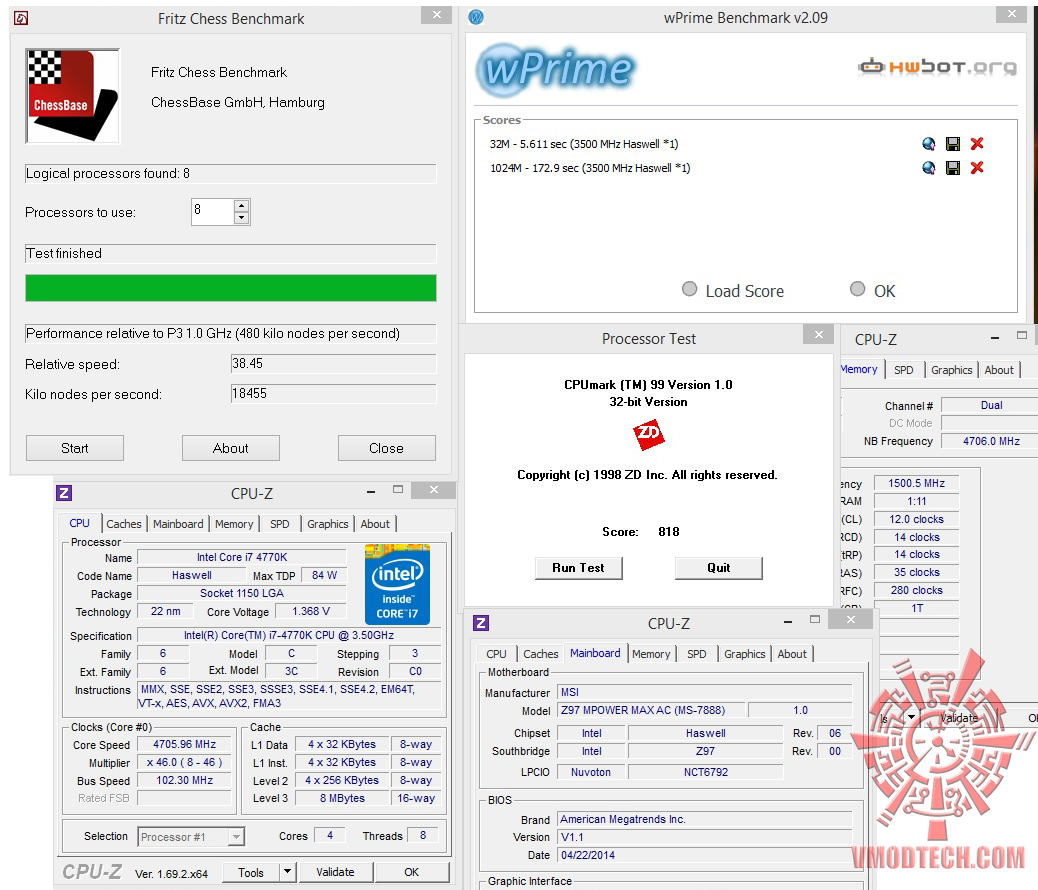The image size is (1038, 890).
Task: Open the Tools dropdown arrow in CPU-Z
Action: coord(287,872)
